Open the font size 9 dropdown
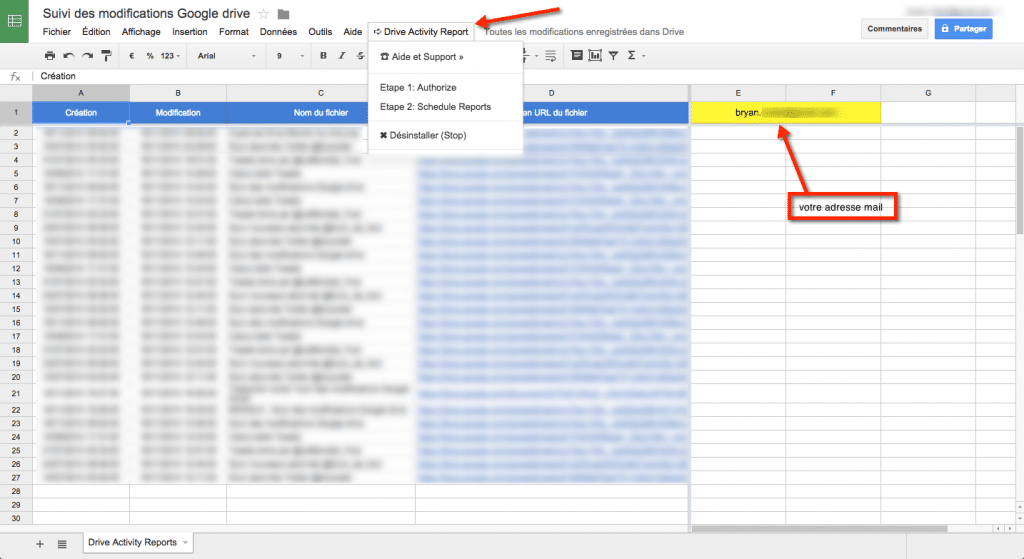The width and height of the screenshot is (1024, 559). coord(290,56)
